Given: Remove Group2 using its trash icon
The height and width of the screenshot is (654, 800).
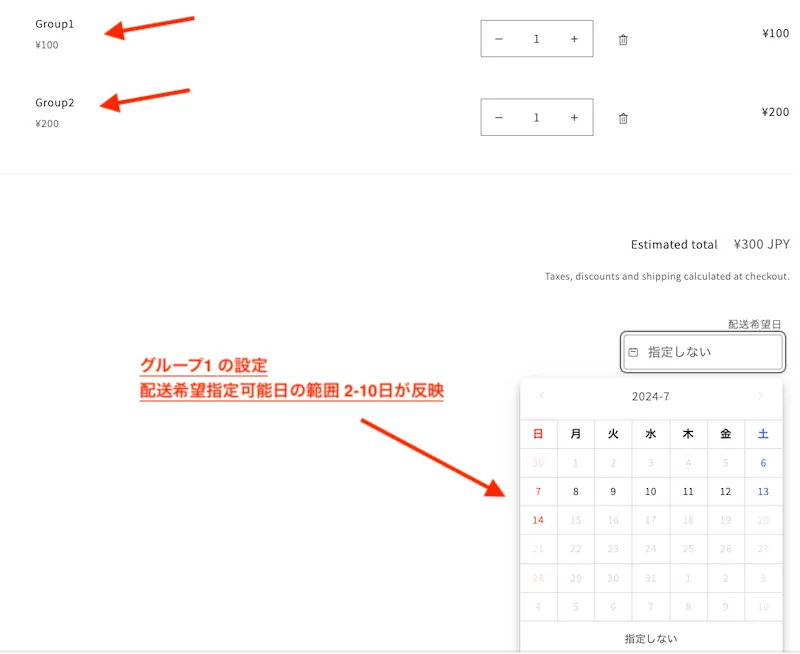Looking at the screenshot, I should click(x=623, y=118).
